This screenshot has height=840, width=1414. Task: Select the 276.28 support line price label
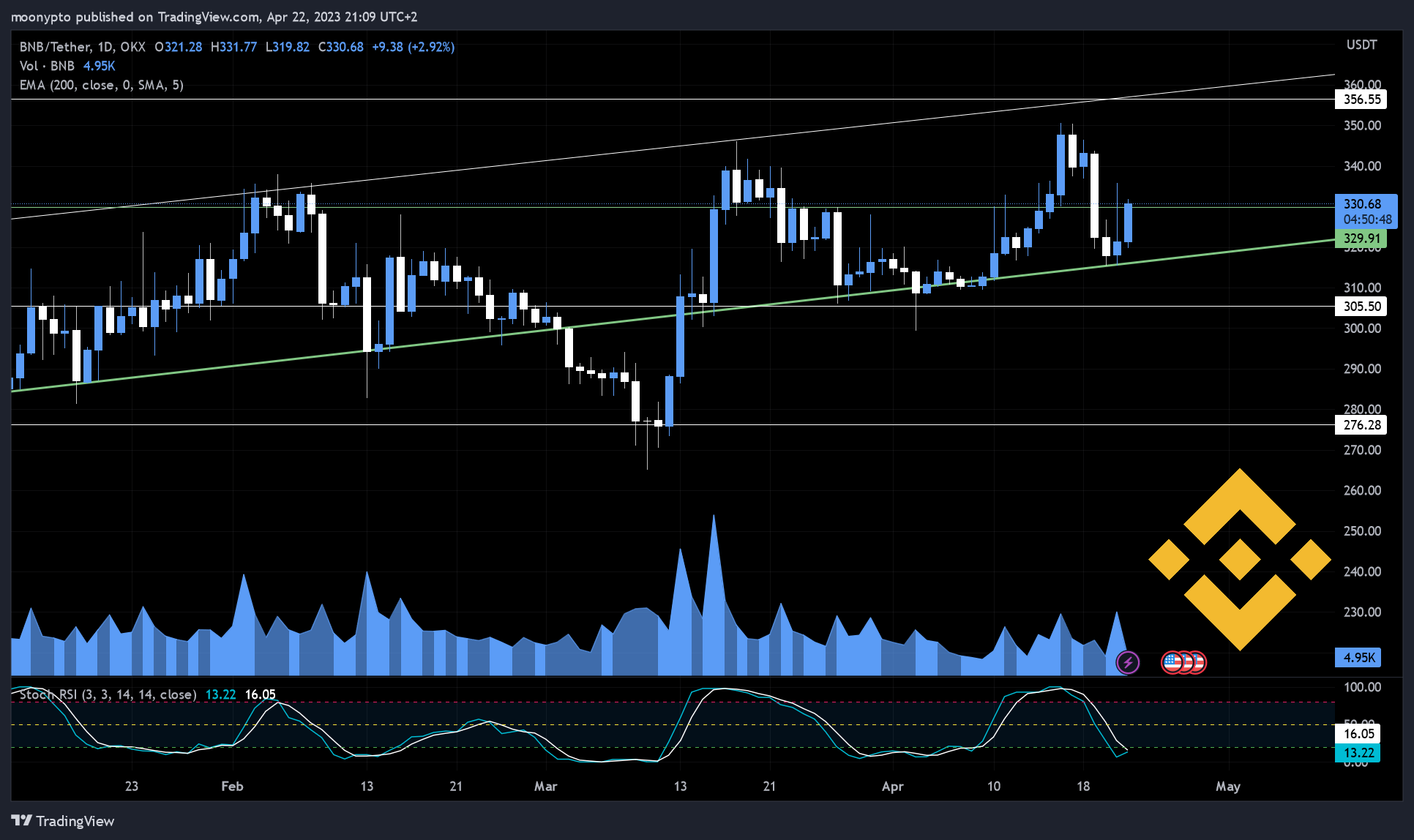pyautogui.click(x=1362, y=425)
